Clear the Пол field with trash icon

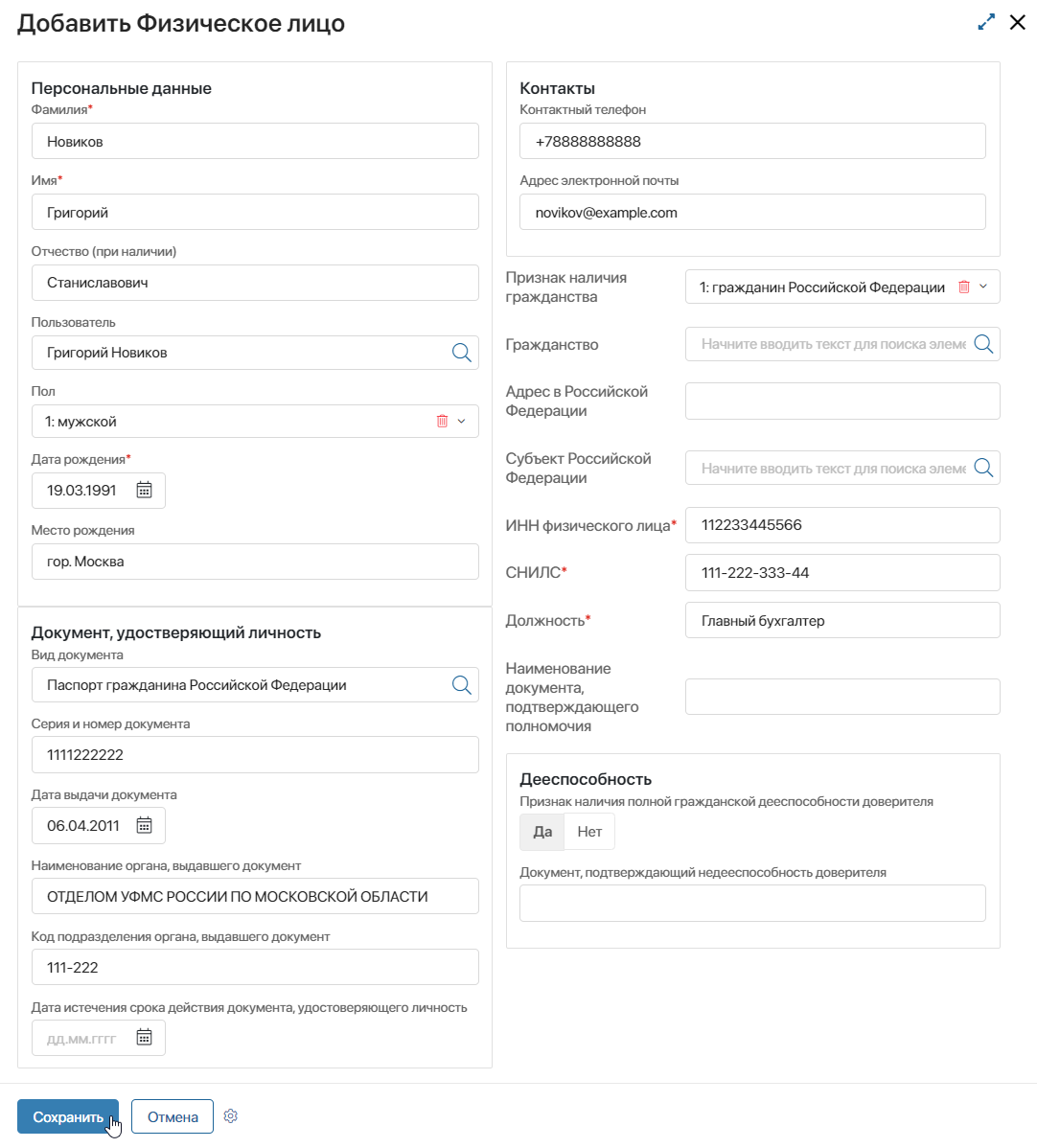coord(442,422)
